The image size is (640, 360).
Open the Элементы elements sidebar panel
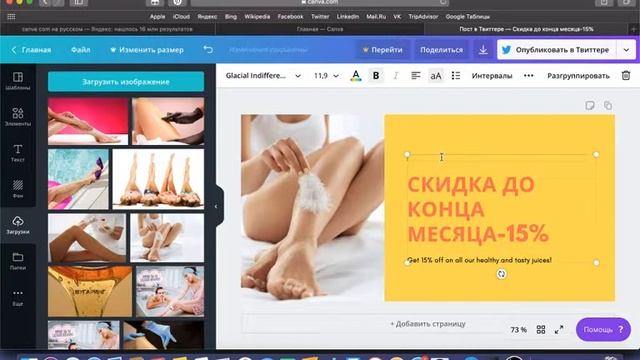click(18, 117)
